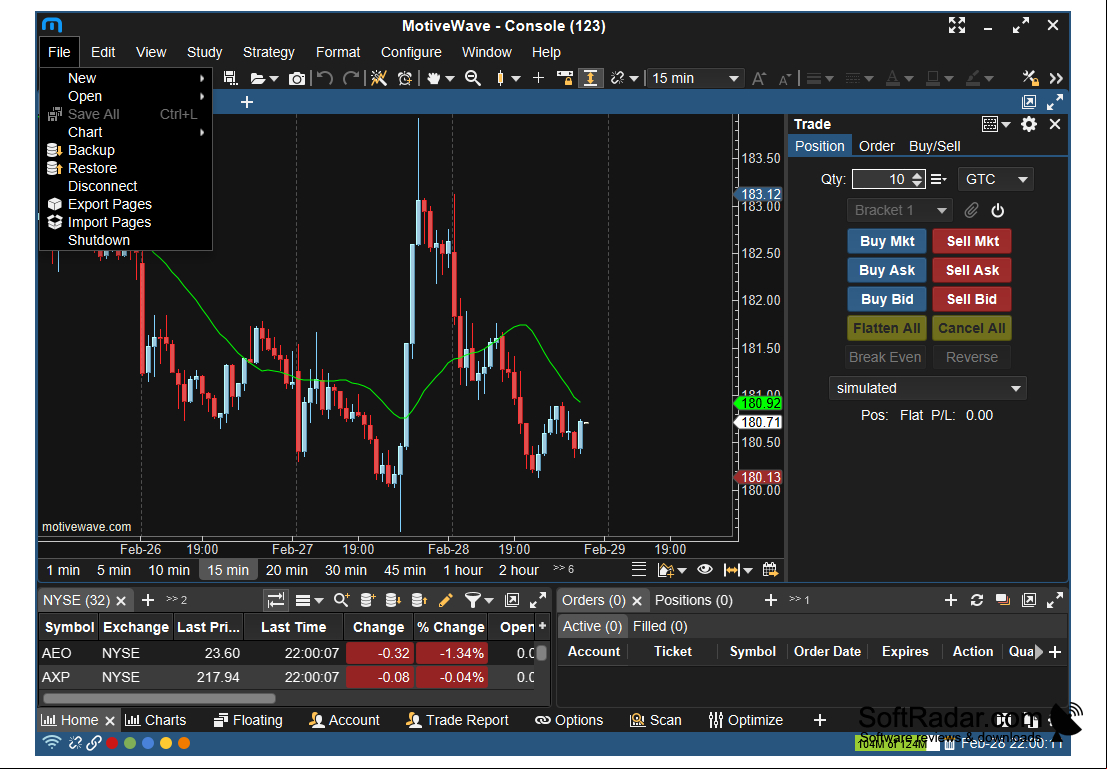The image size is (1107, 769).
Task: Click the paperclip icon beside Bracket 1
Action: [x=972, y=210]
